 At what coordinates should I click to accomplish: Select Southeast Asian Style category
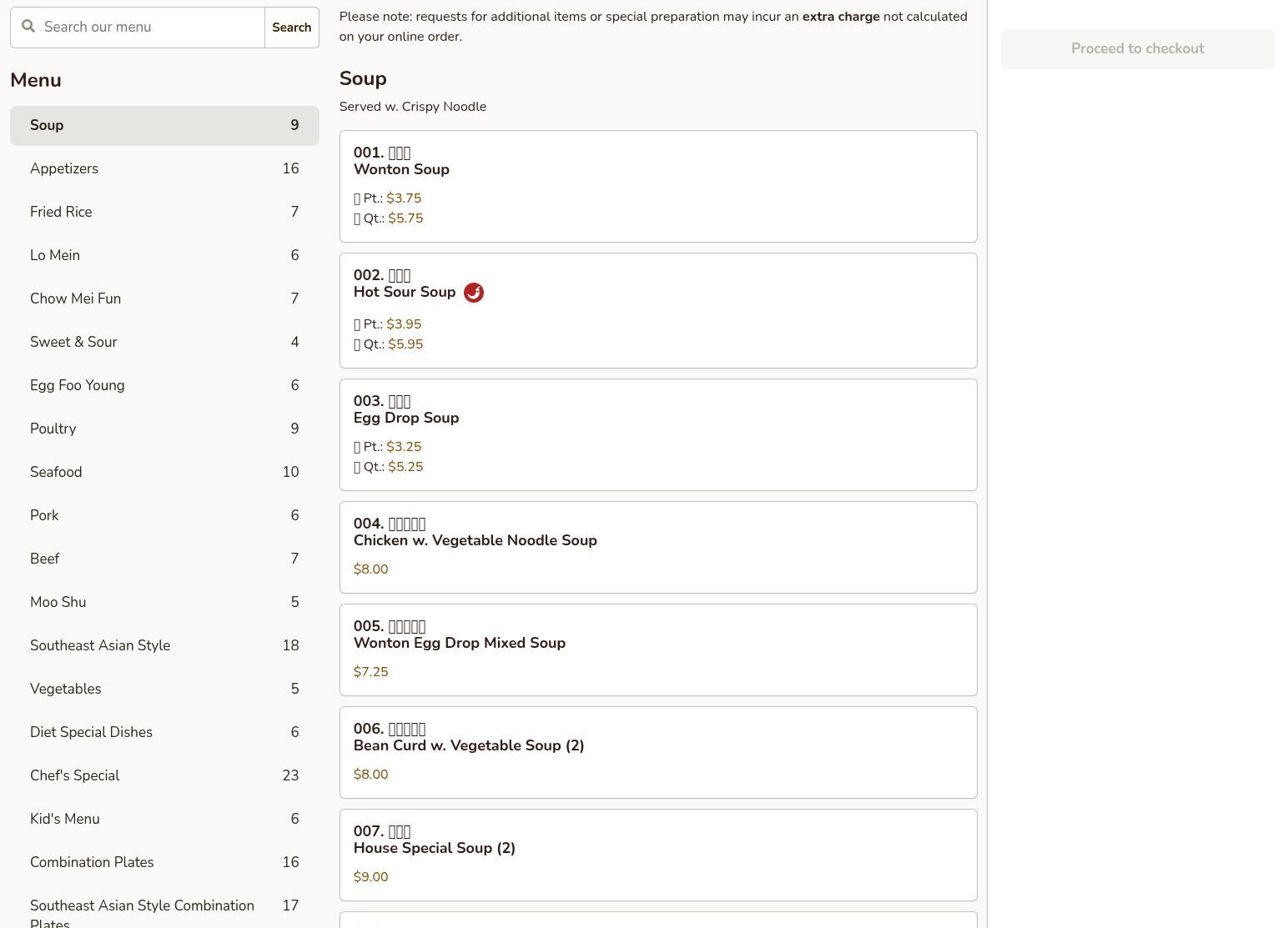pyautogui.click(x=164, y=646)
